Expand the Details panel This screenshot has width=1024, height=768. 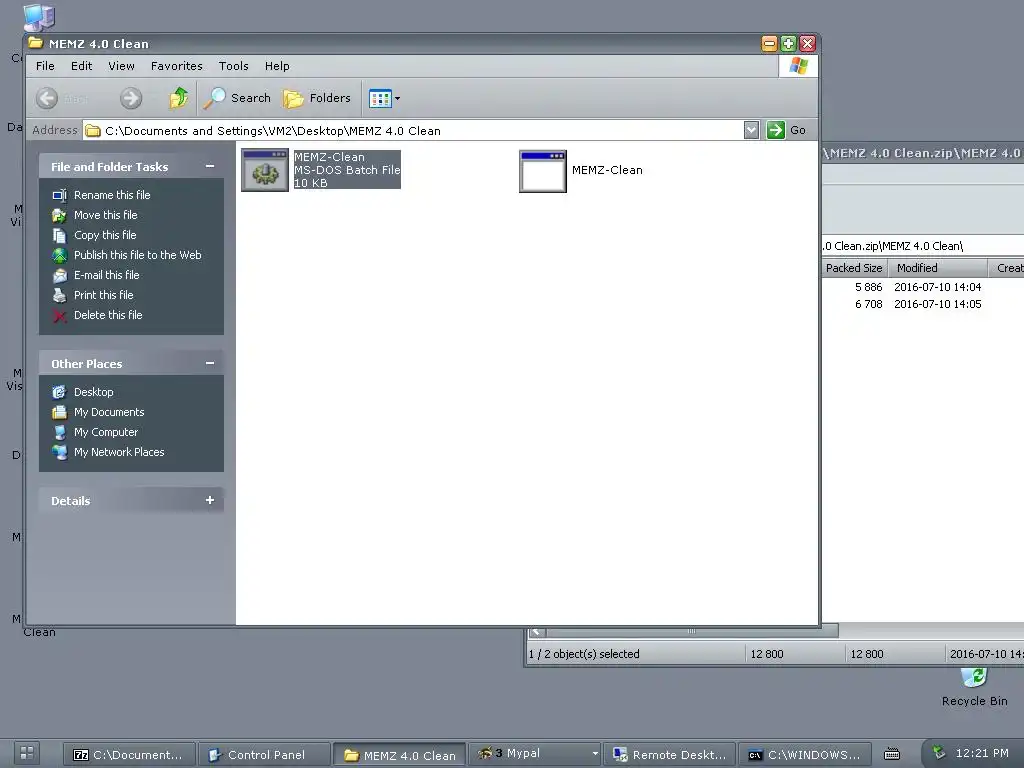[210, 500]
